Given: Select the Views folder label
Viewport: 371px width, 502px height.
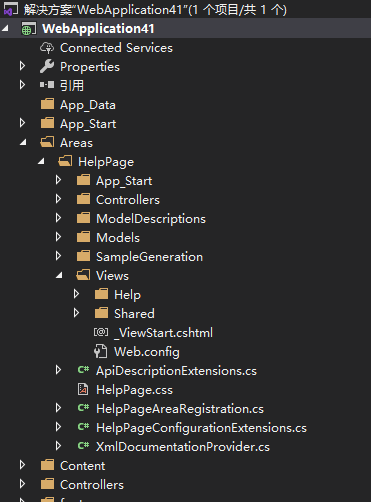Looking at the screenshot, I should [x=112, y=276].
